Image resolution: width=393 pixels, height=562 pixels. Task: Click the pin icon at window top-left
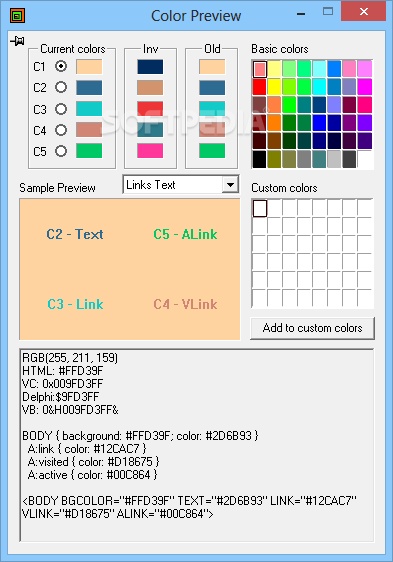click(x=17, y=41)
